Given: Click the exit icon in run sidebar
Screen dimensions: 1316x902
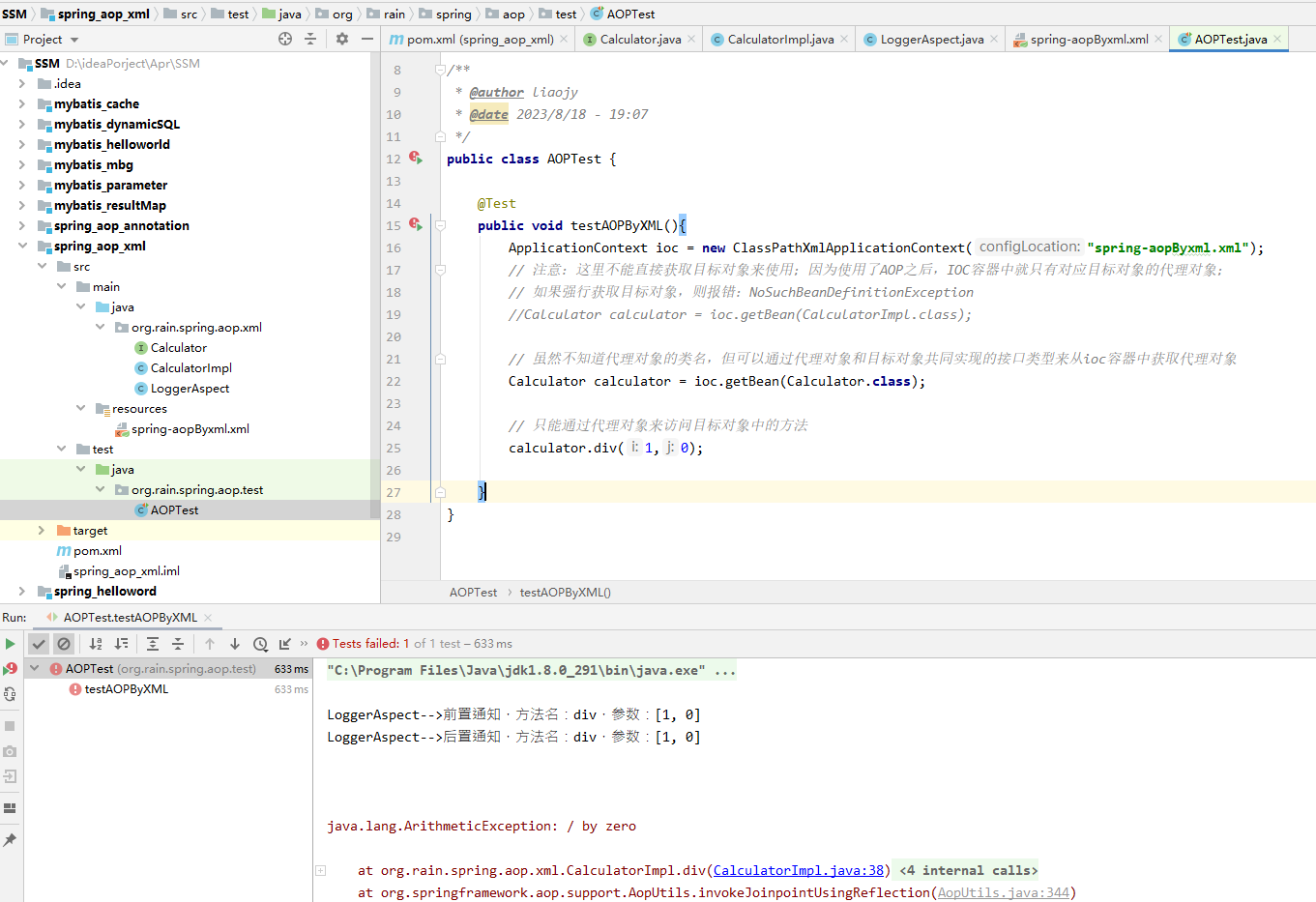Looking at the screenshot, I should [x=10, y=776].
